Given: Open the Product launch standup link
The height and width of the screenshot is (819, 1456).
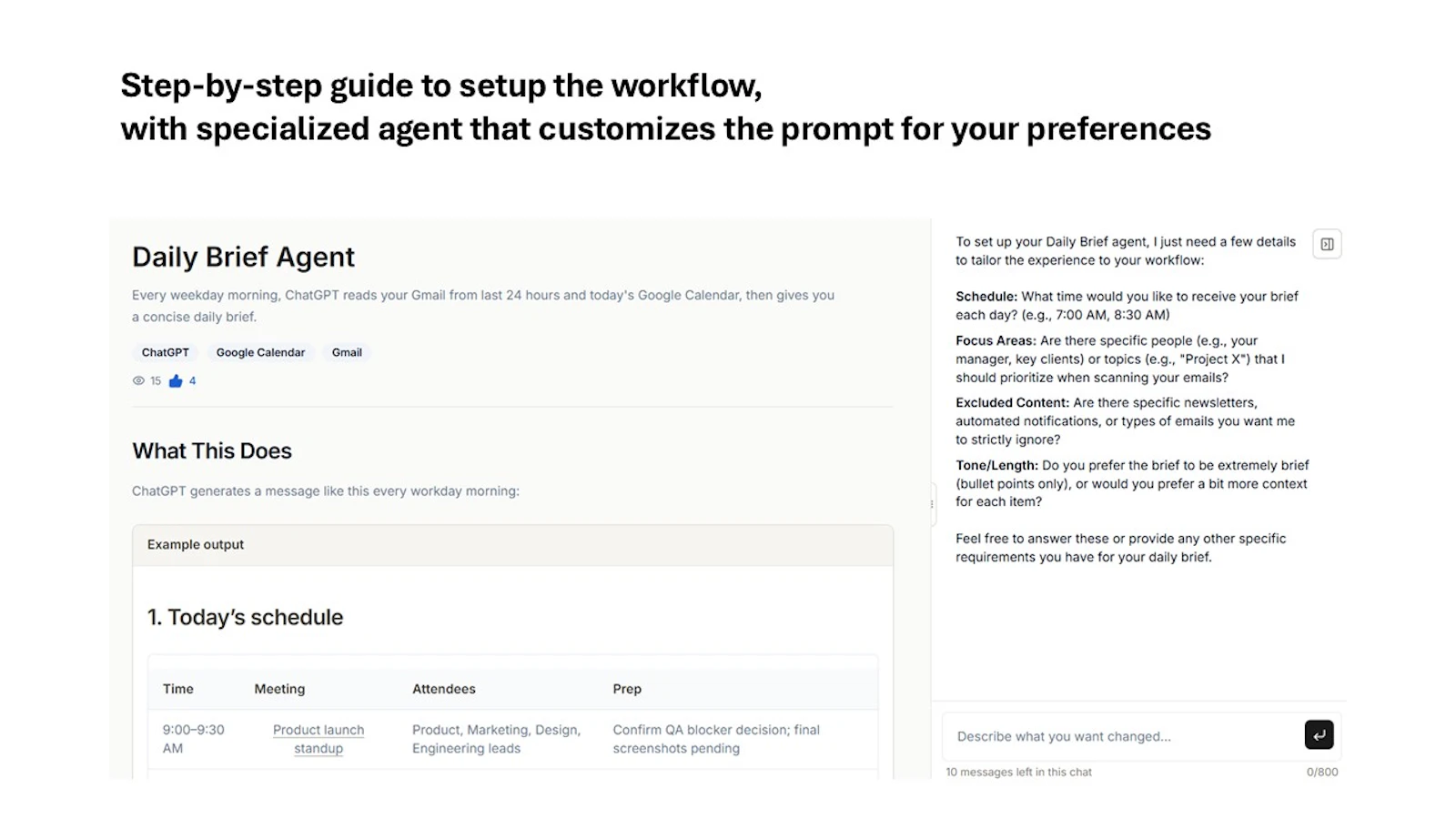Looking at the screenshot, I should pos(318,739).
